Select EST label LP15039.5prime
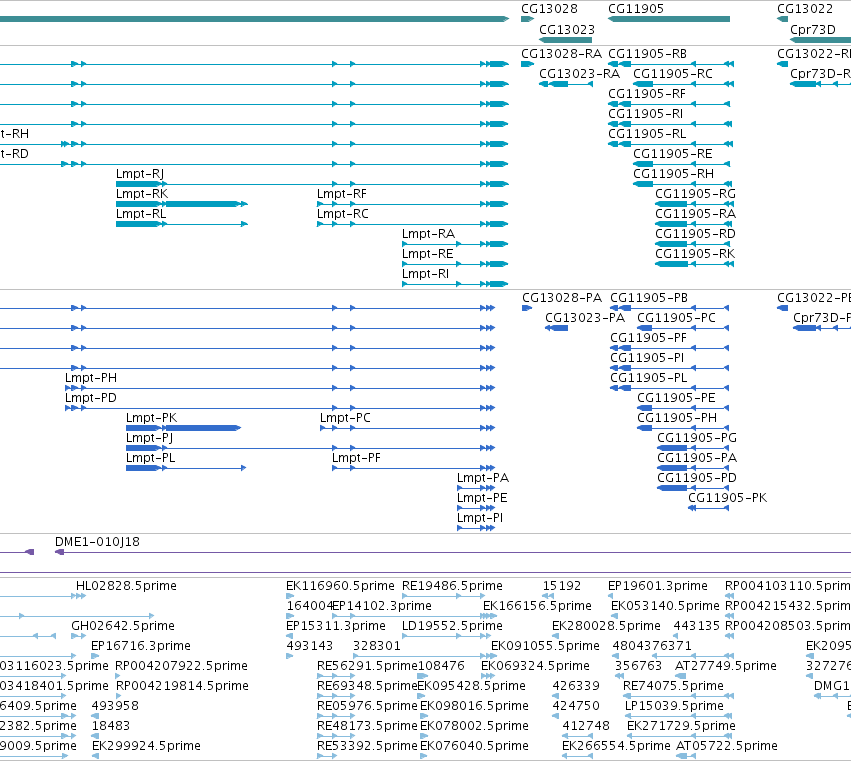This screenshot has width=851, height=761. click(x=674, y=706)
